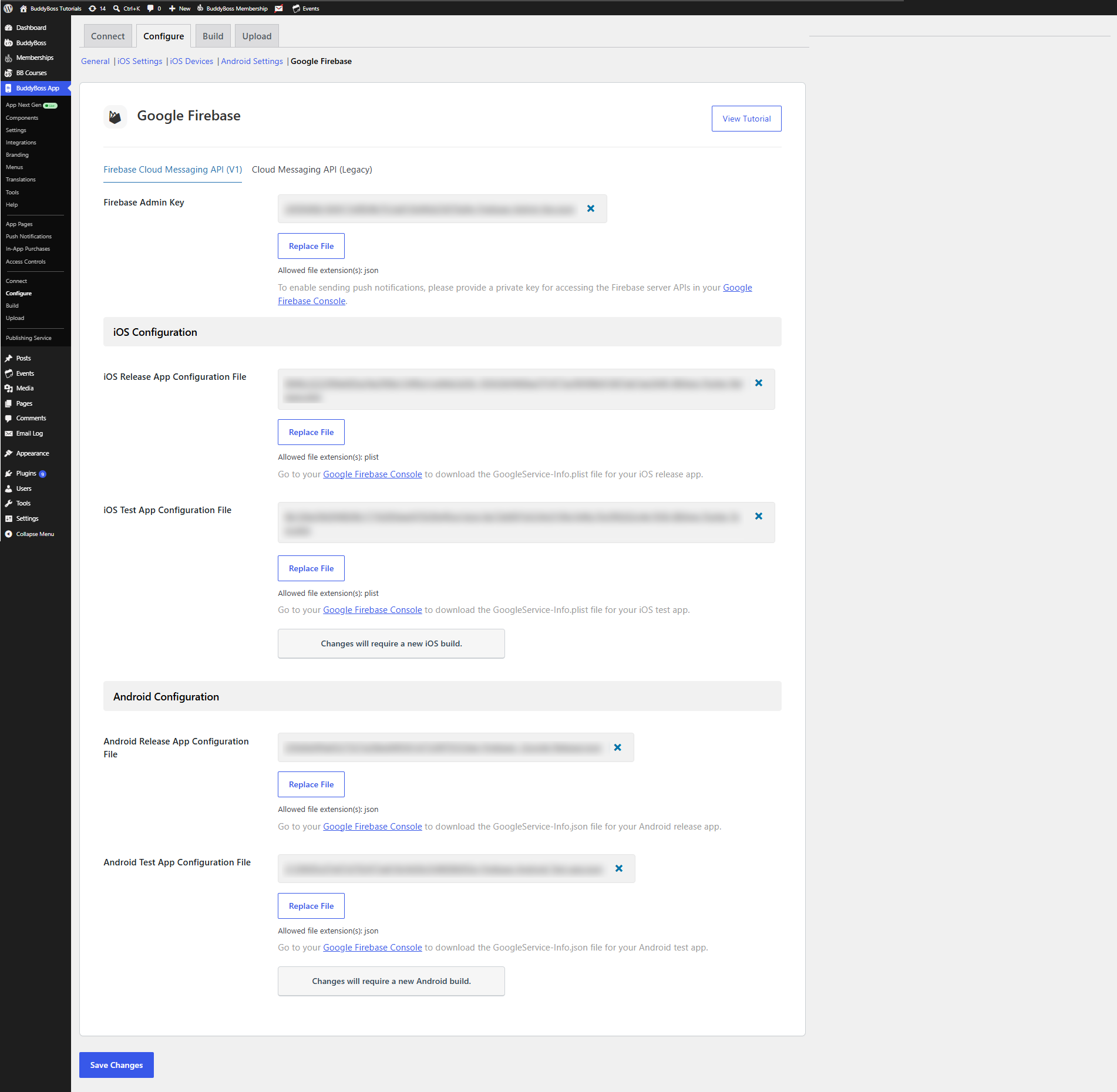
Task: Click the WordPress logo in admin bar
Action: pos(8,8)
